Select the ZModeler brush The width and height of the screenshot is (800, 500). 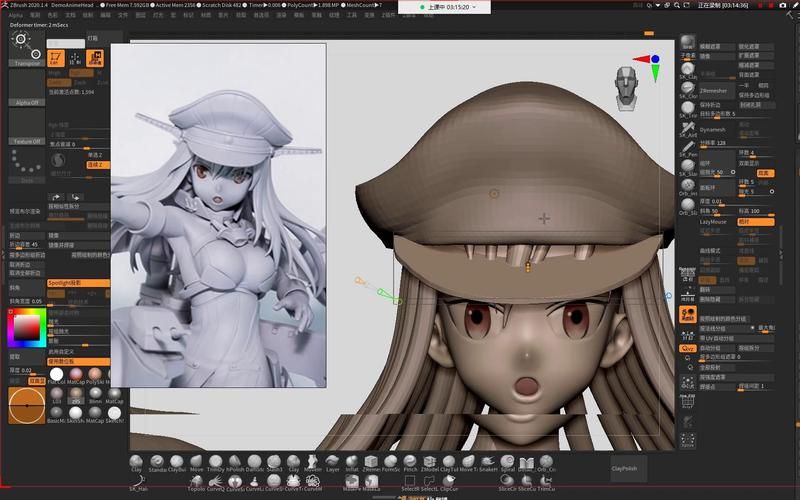click(430, 463)
